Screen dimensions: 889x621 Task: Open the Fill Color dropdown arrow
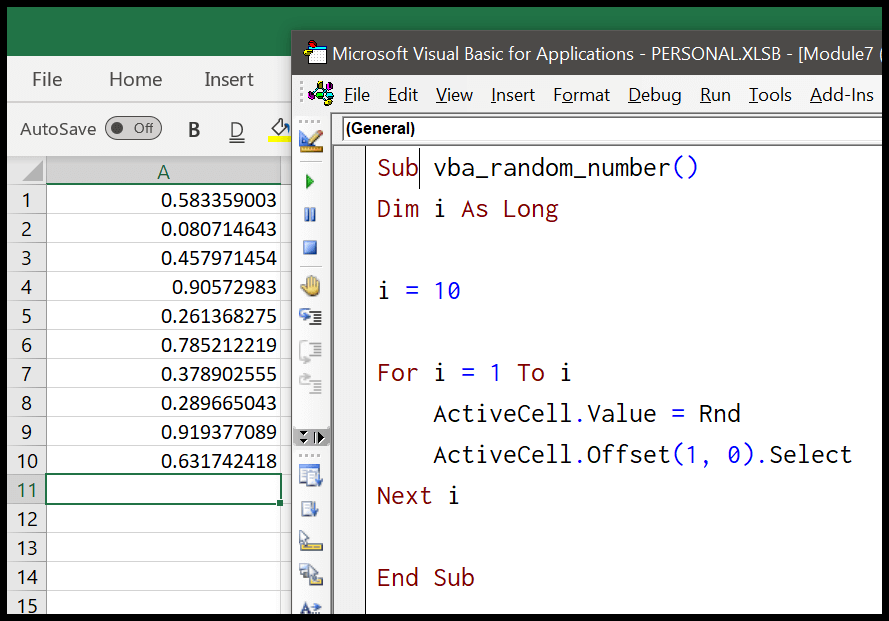pyautogui.click(x=292, y=131)
